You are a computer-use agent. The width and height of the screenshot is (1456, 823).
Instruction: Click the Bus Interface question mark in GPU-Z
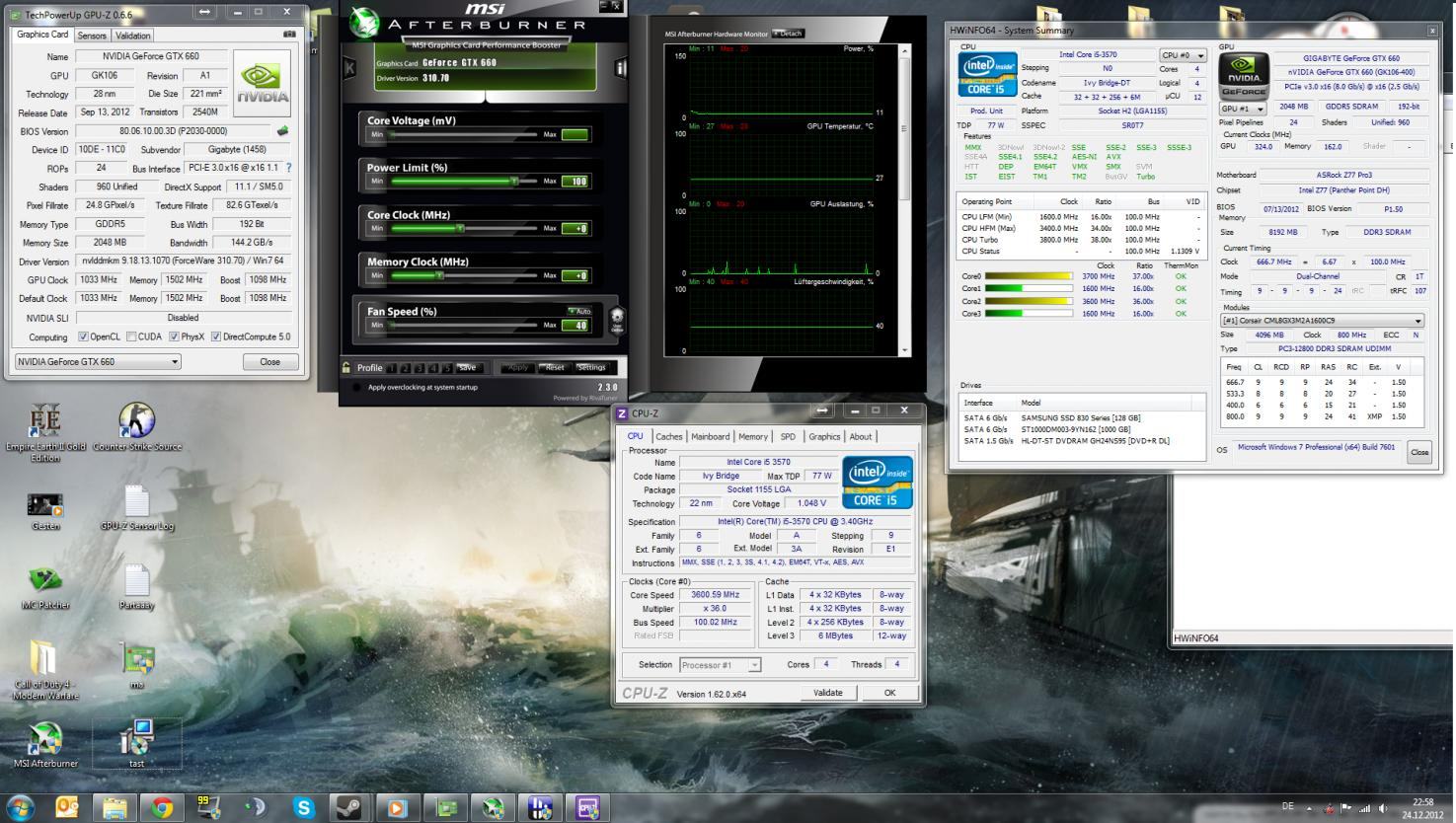click(x=288, y=168)
